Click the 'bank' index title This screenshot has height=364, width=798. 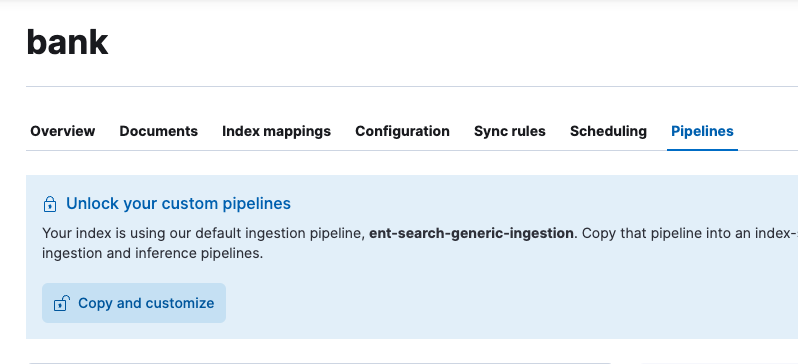coord(67,42)
